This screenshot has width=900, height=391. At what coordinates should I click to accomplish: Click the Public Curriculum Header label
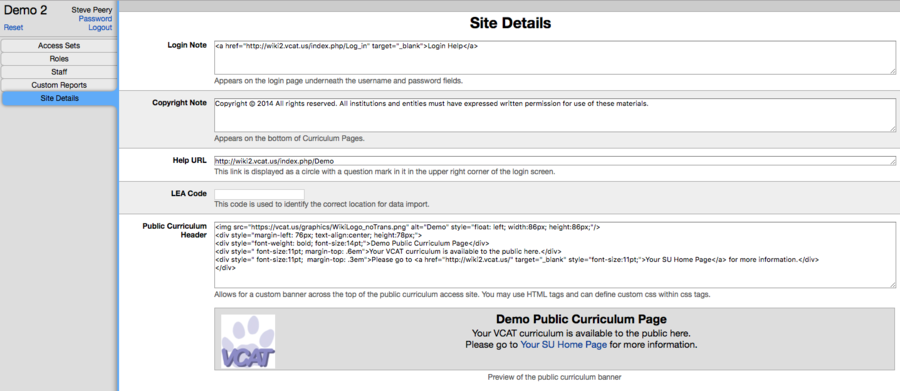[x=174, y=230]
